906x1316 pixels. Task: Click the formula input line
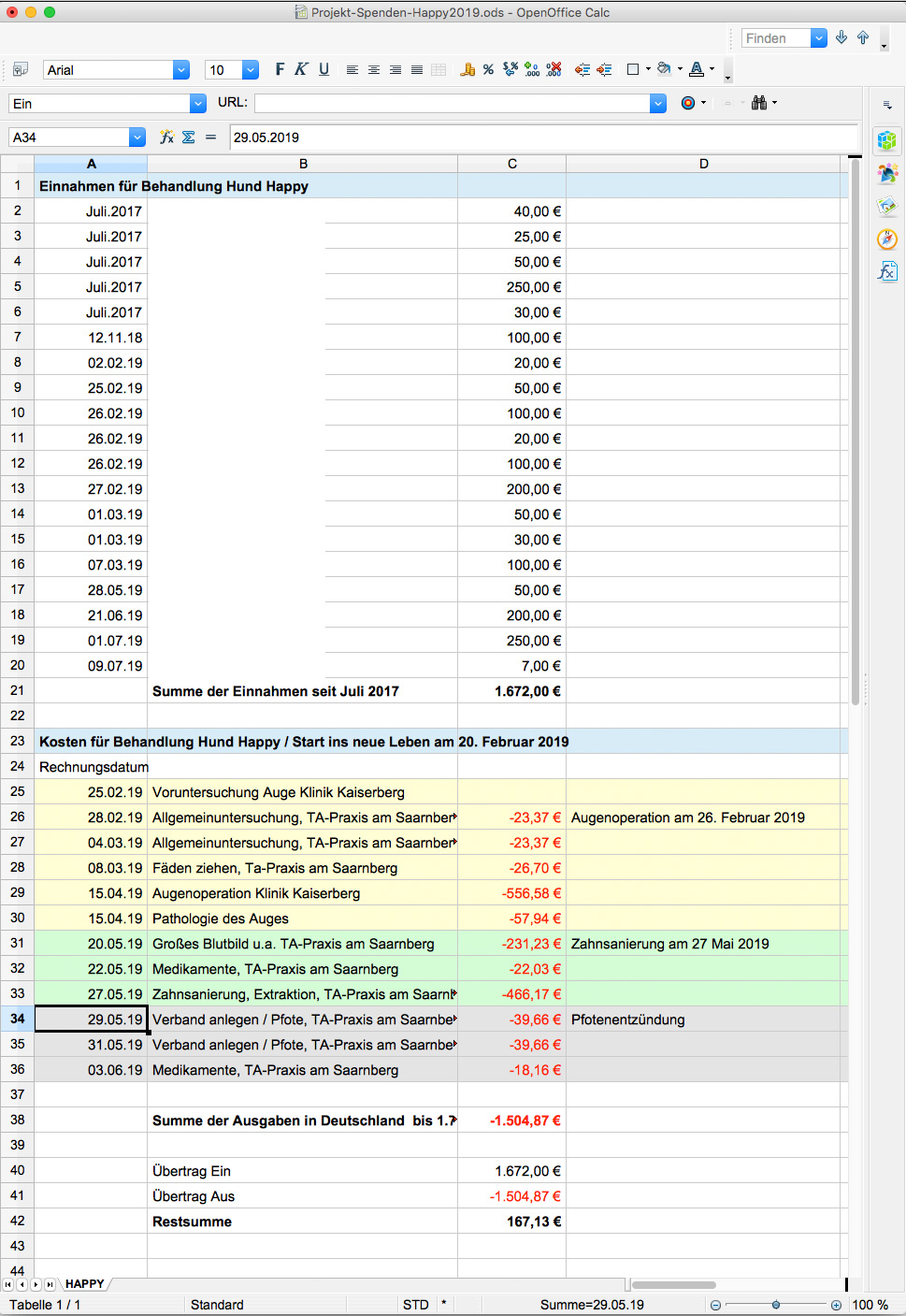click(x=543, y=137)
